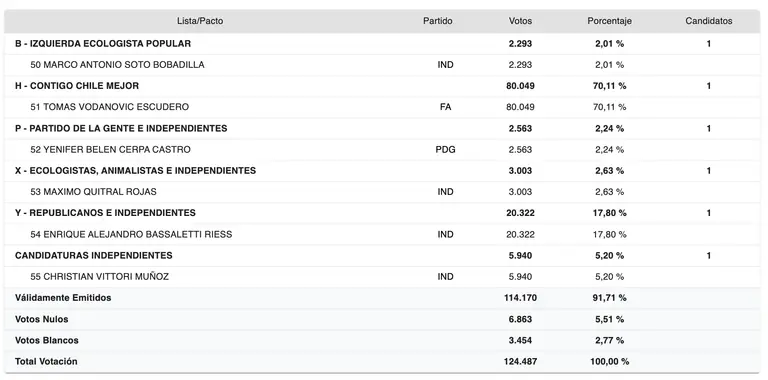Click the Votos Blancos label

pos(47,340)
